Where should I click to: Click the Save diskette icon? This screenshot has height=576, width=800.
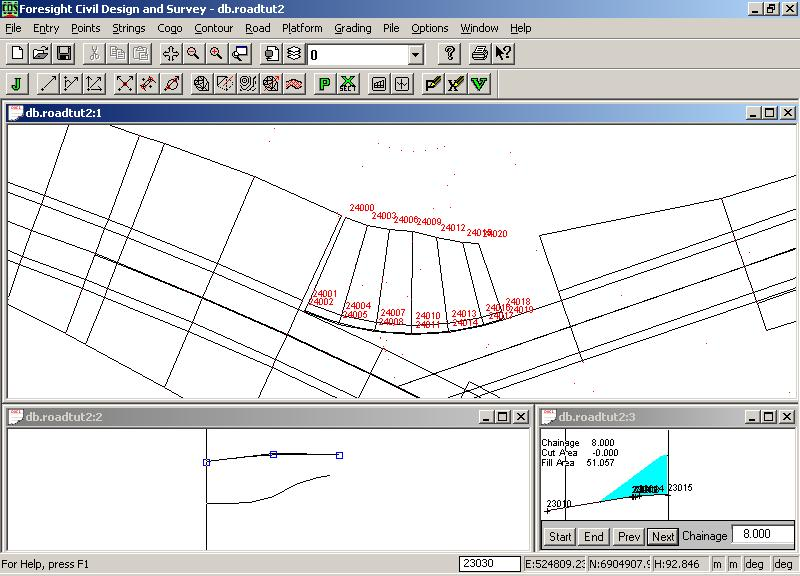coord(64,54)
